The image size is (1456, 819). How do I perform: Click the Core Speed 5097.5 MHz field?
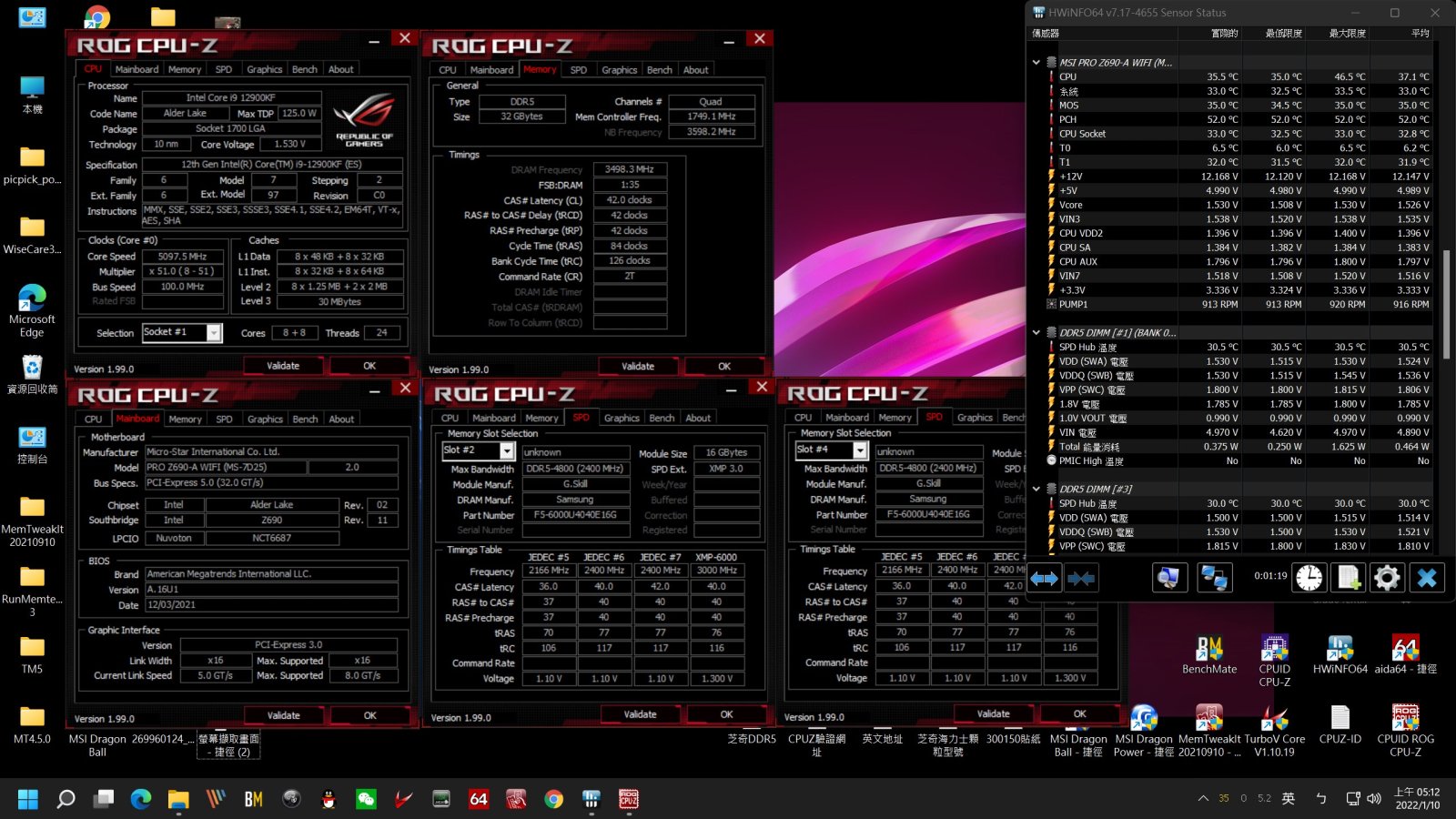[x=182, y=257]
